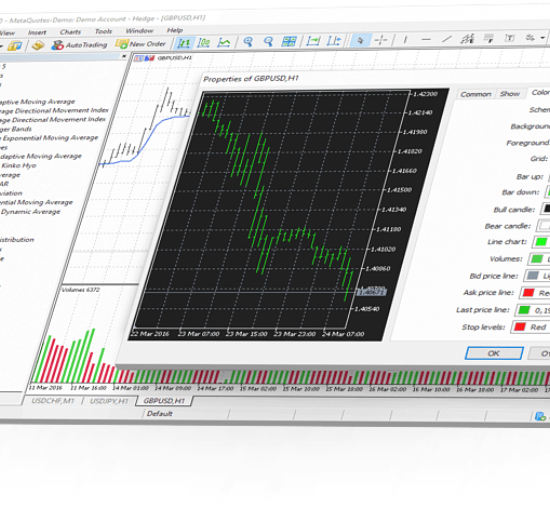Switch to the Common tab in Properties
Image resolution: width=550 pixels, height=508 pixels.
click(x=476, y=94)
